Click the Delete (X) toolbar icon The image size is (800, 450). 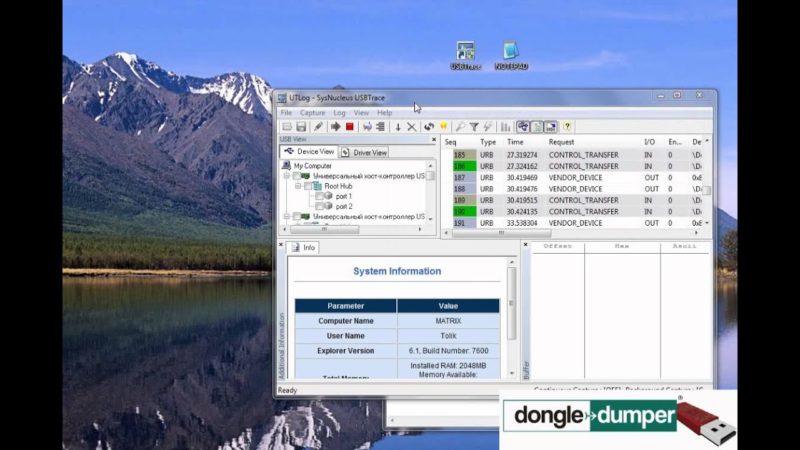point(411,127)
